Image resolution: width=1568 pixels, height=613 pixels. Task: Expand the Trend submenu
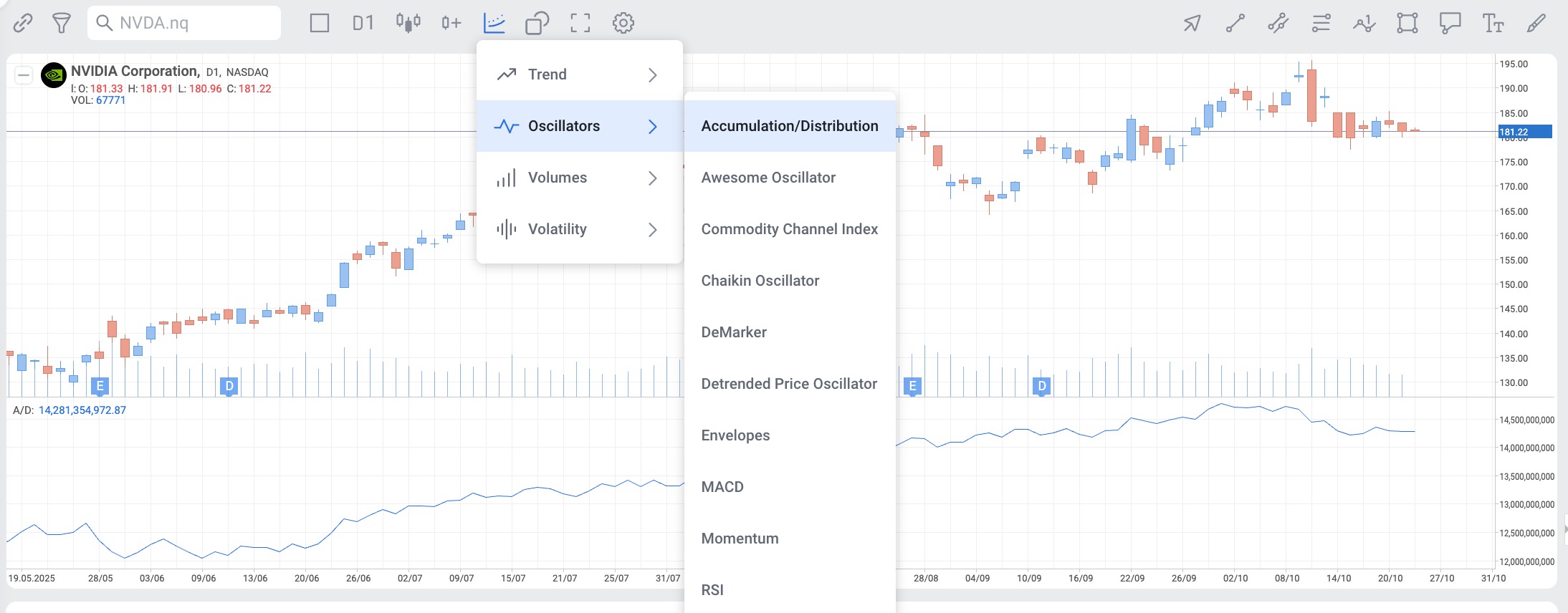(x=579, y=74)
